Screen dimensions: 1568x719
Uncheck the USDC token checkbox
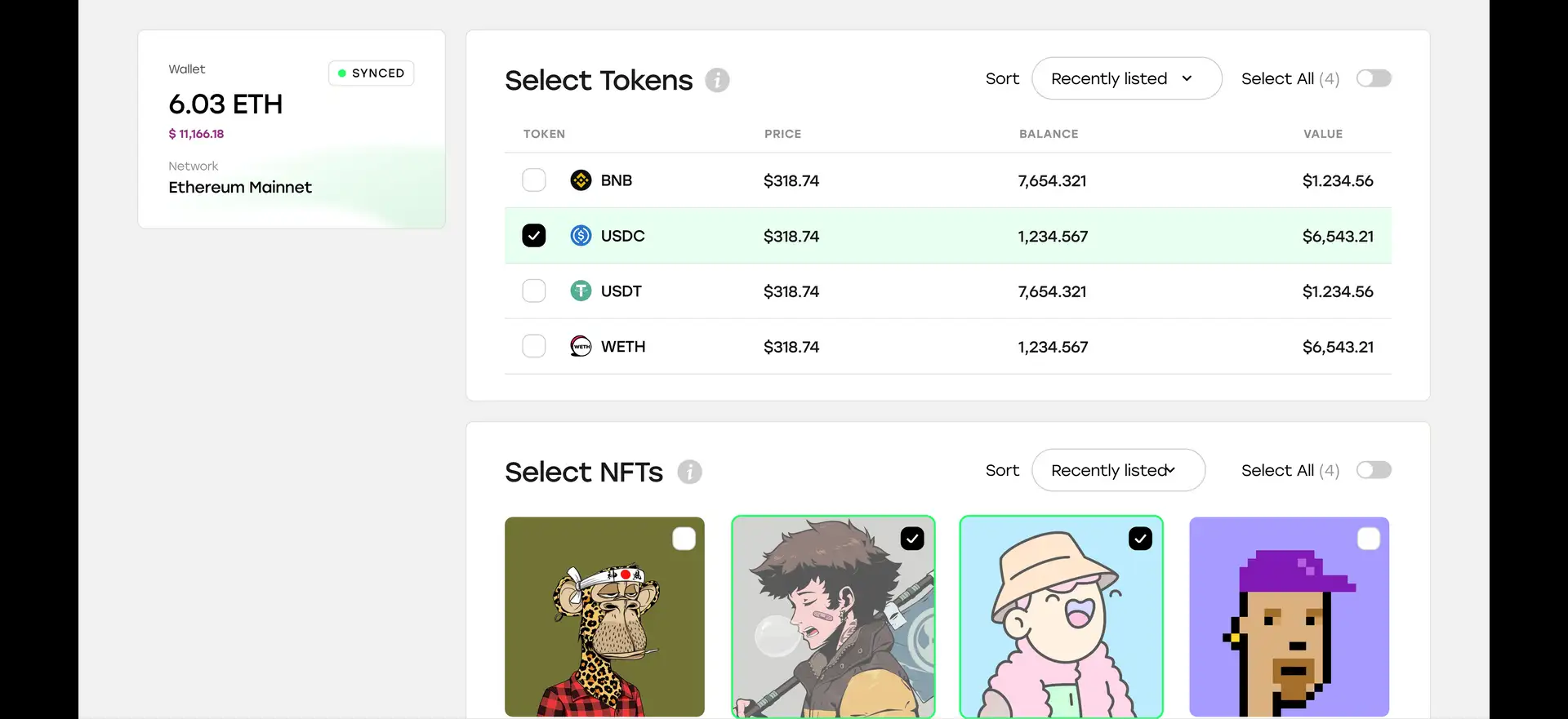tap(534, 236)
